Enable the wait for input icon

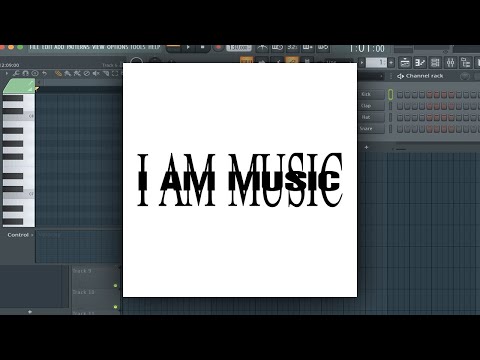coord(277,48)
